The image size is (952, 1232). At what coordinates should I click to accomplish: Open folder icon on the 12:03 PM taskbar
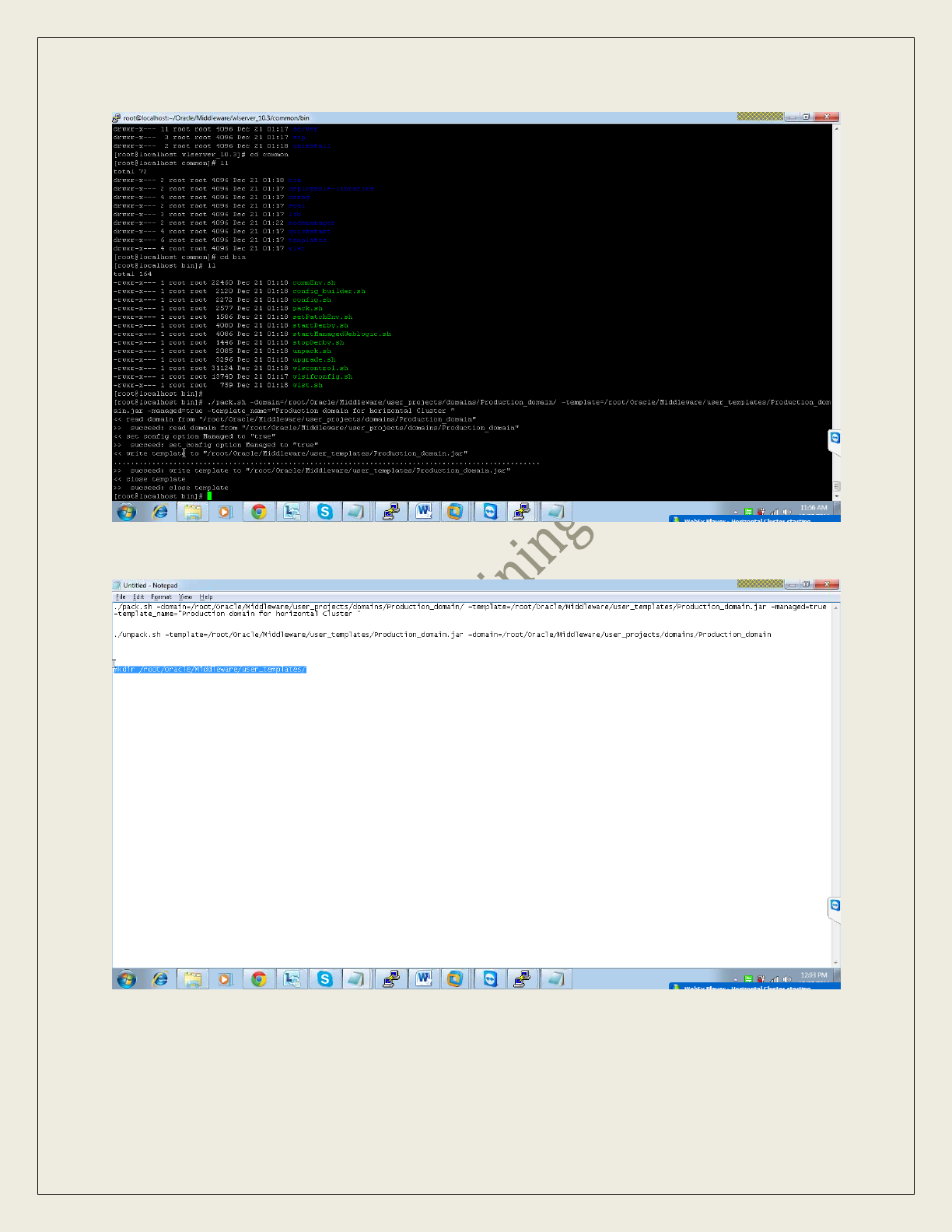[x=193, y=978]
